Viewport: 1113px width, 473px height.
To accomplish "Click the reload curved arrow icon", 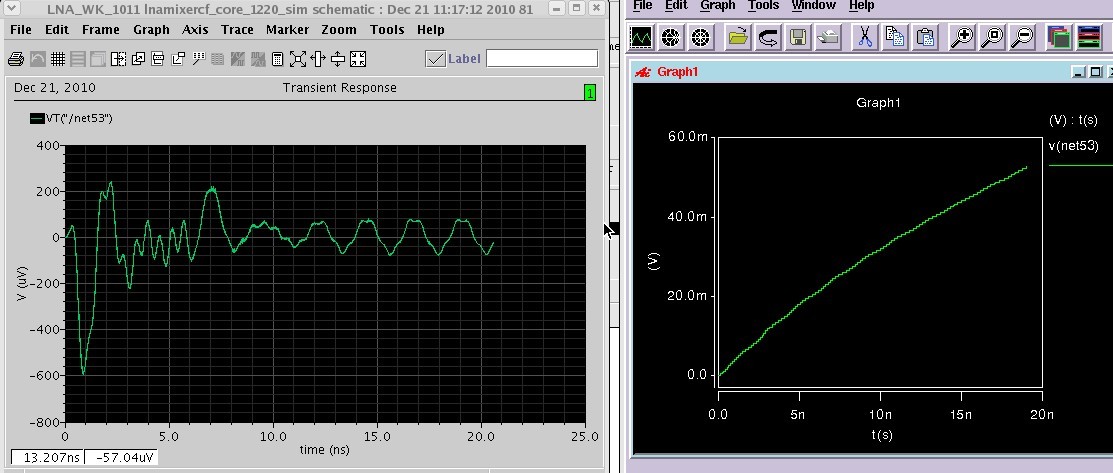I will [768, 37].
